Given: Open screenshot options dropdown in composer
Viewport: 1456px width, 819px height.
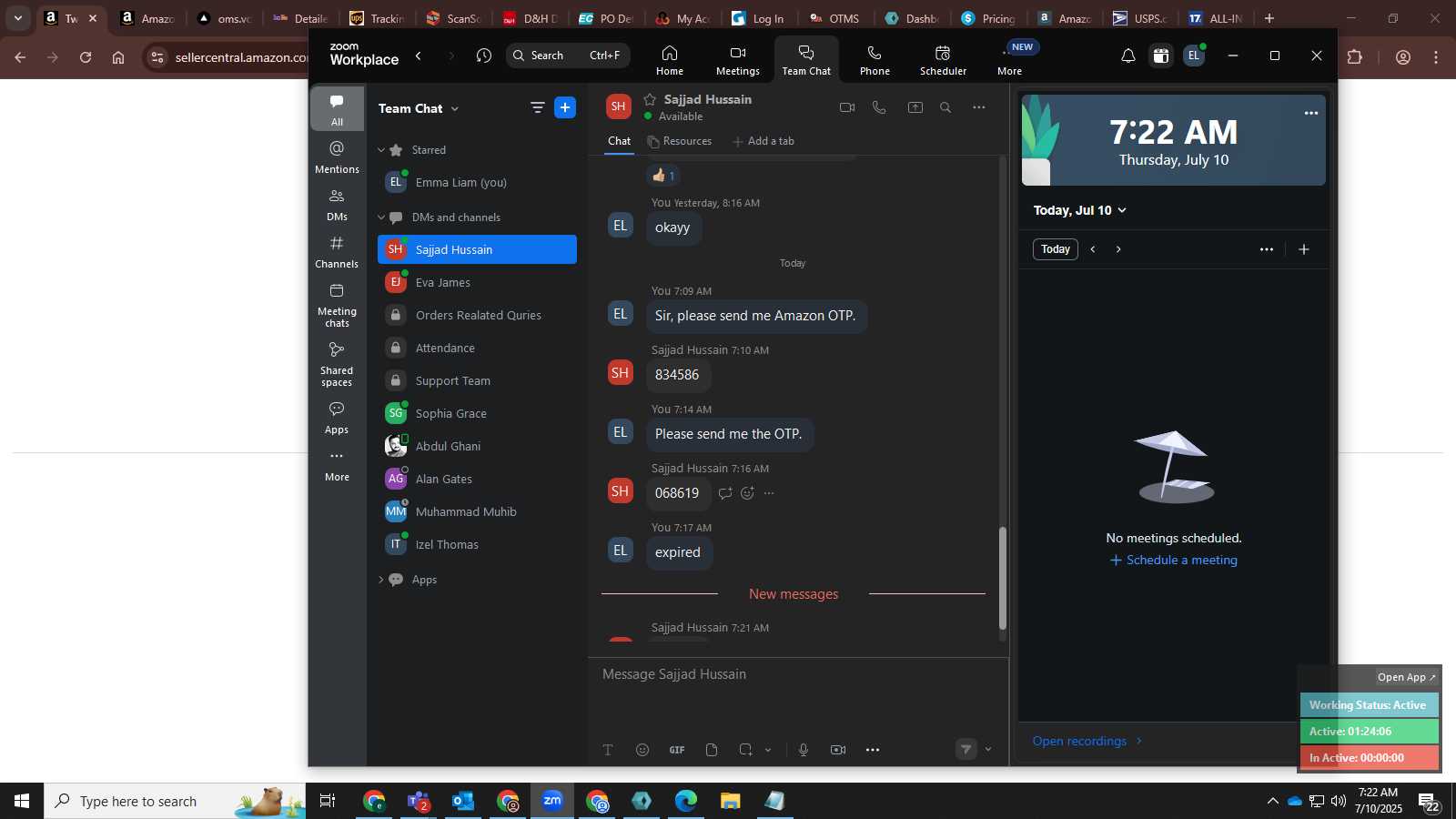Looking at the screenshot, I should coord(768,750).
